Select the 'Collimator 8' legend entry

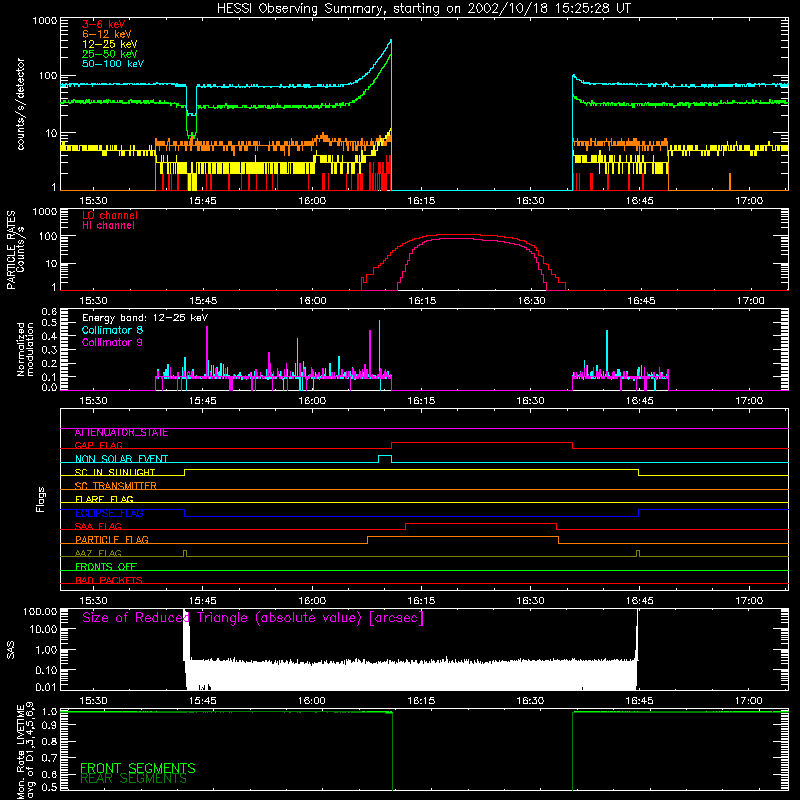click(112, 330)
